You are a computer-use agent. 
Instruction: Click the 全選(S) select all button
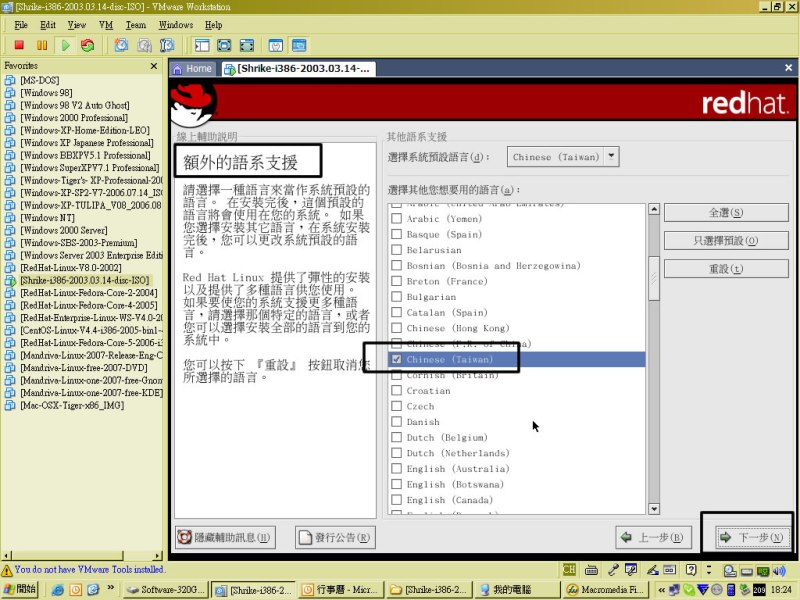coord(726,213)
